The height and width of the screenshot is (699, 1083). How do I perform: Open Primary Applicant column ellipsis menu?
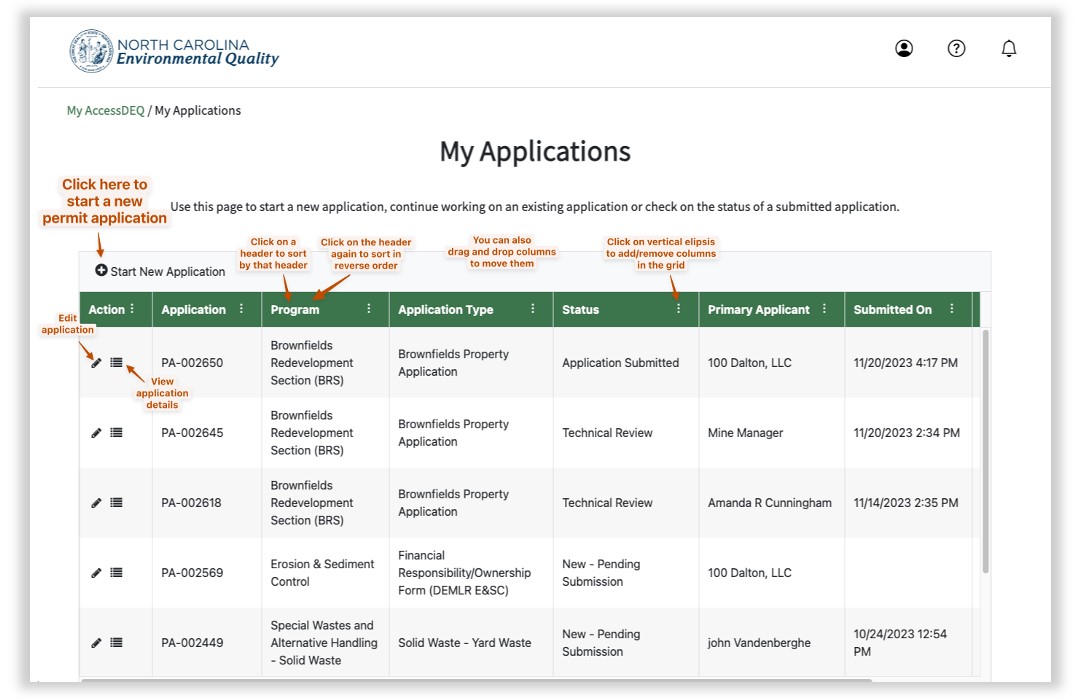824,309
